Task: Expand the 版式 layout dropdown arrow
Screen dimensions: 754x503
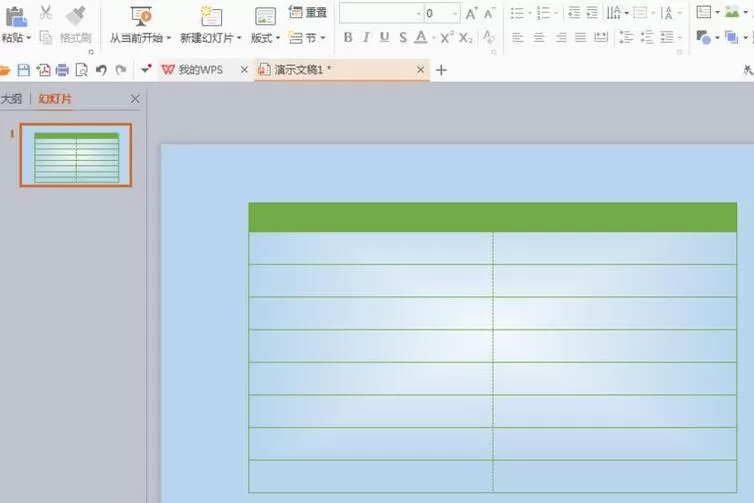Action: click(278, 38)
